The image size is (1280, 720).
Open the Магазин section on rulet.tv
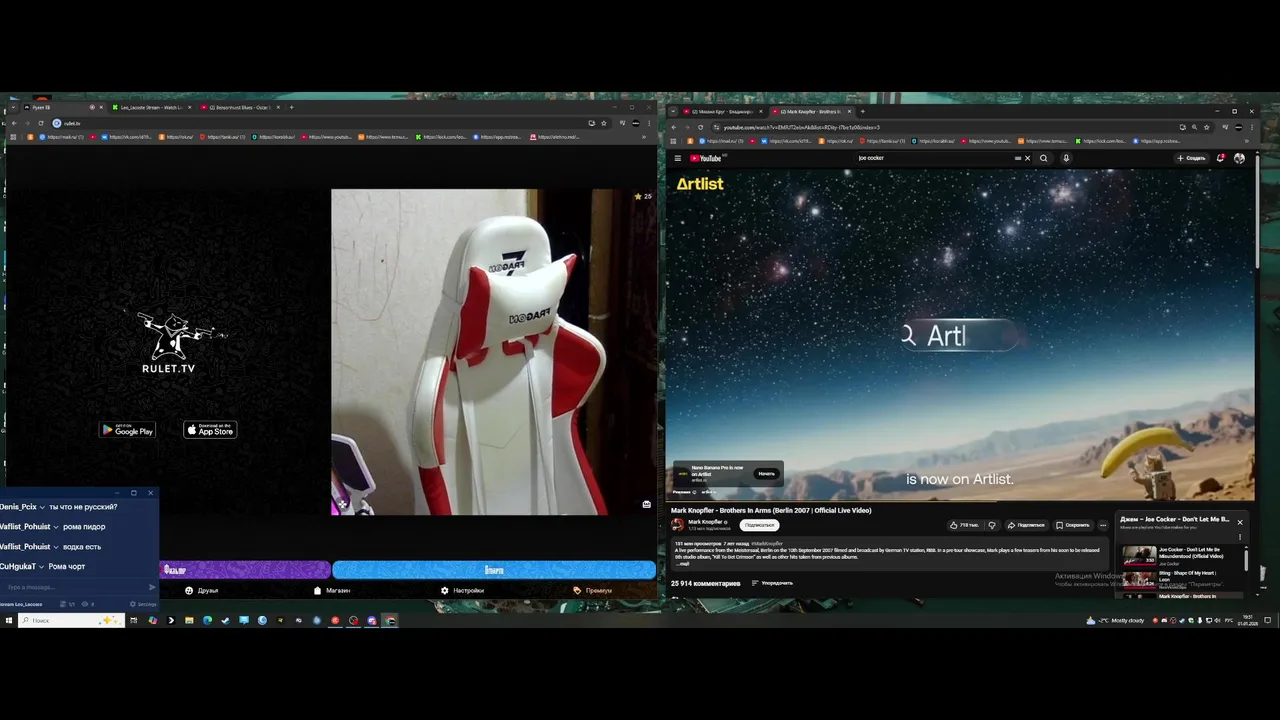point(332,590)
